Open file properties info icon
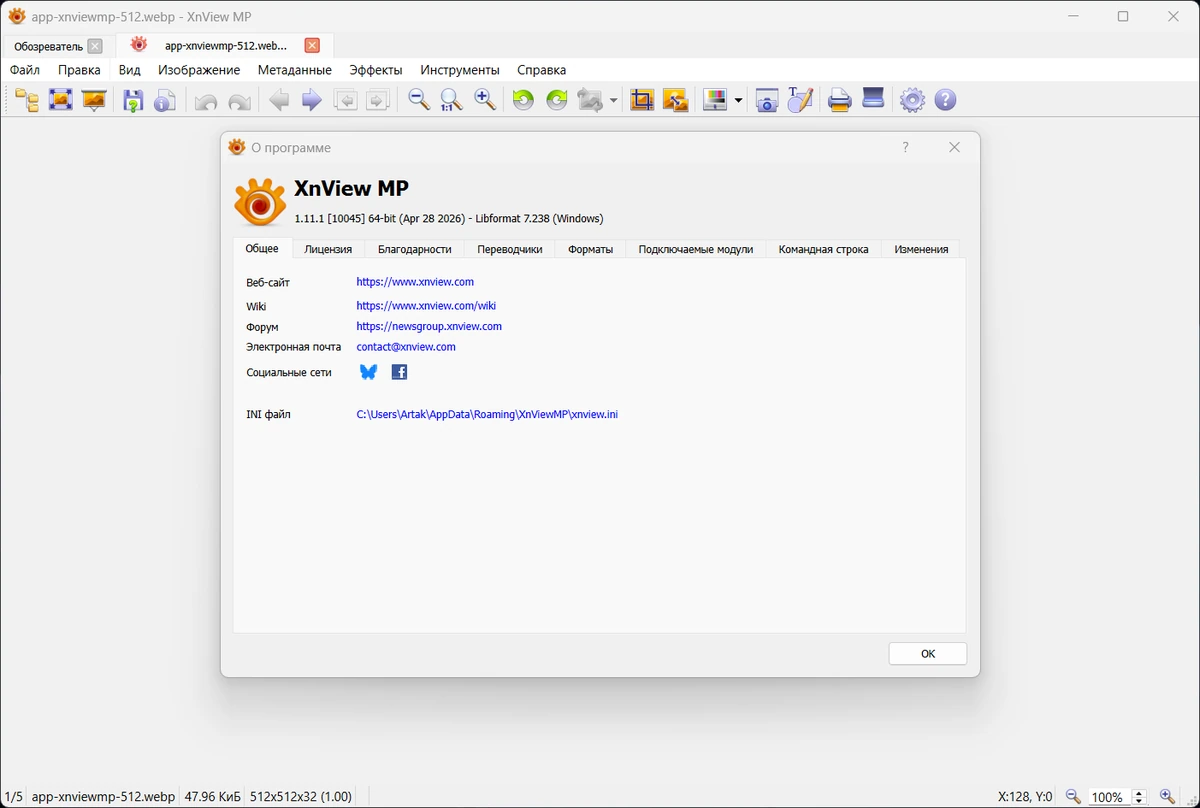1200x808 pixels. click(165, 100)
